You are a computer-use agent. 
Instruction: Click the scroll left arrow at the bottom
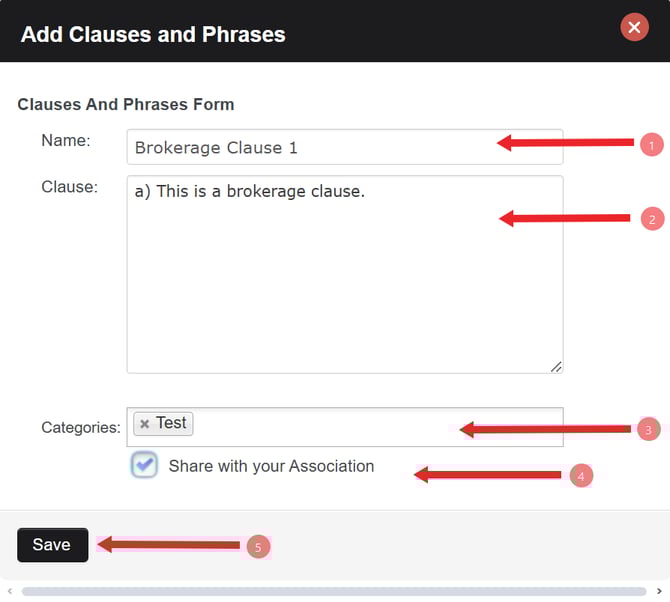10,592
